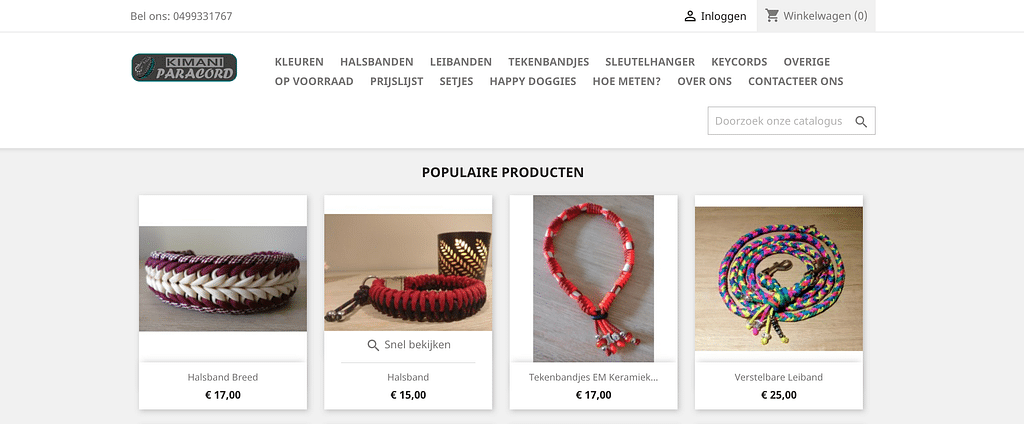This screenshot has width=1024, height=424.
Task: Click the user account icon
Action: (x=690, y=16)
